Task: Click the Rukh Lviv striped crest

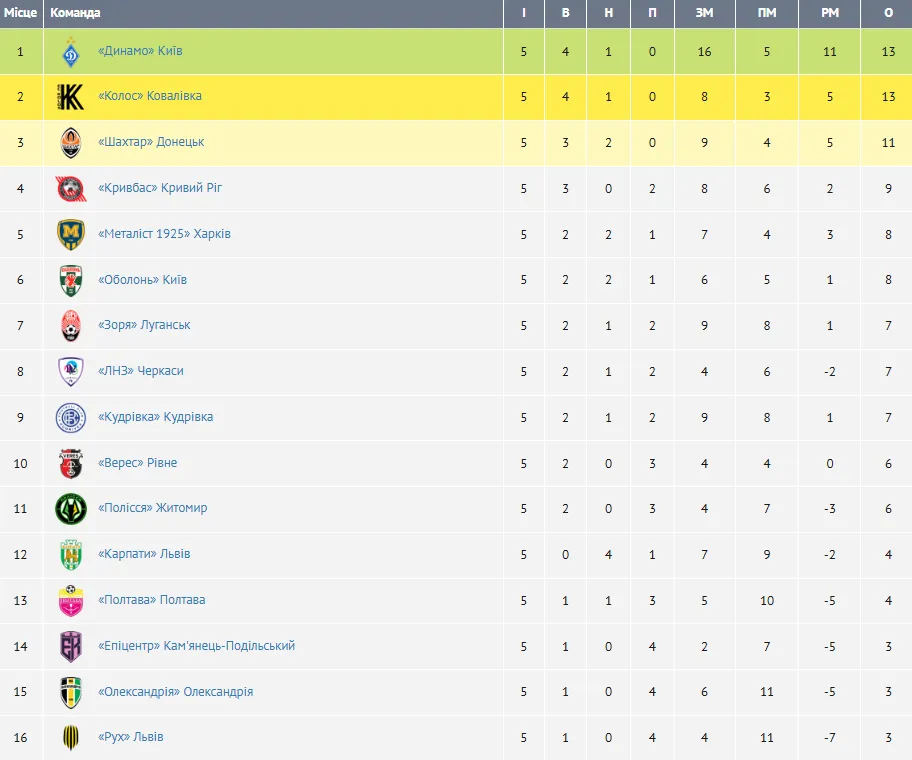Action: 71,738
